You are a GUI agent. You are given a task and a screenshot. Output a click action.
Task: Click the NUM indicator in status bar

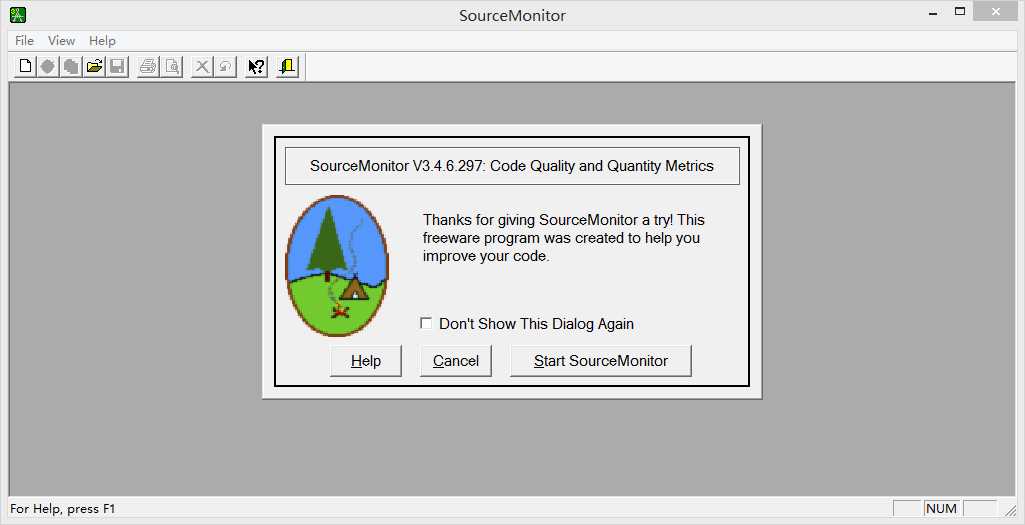click(941, 508)
